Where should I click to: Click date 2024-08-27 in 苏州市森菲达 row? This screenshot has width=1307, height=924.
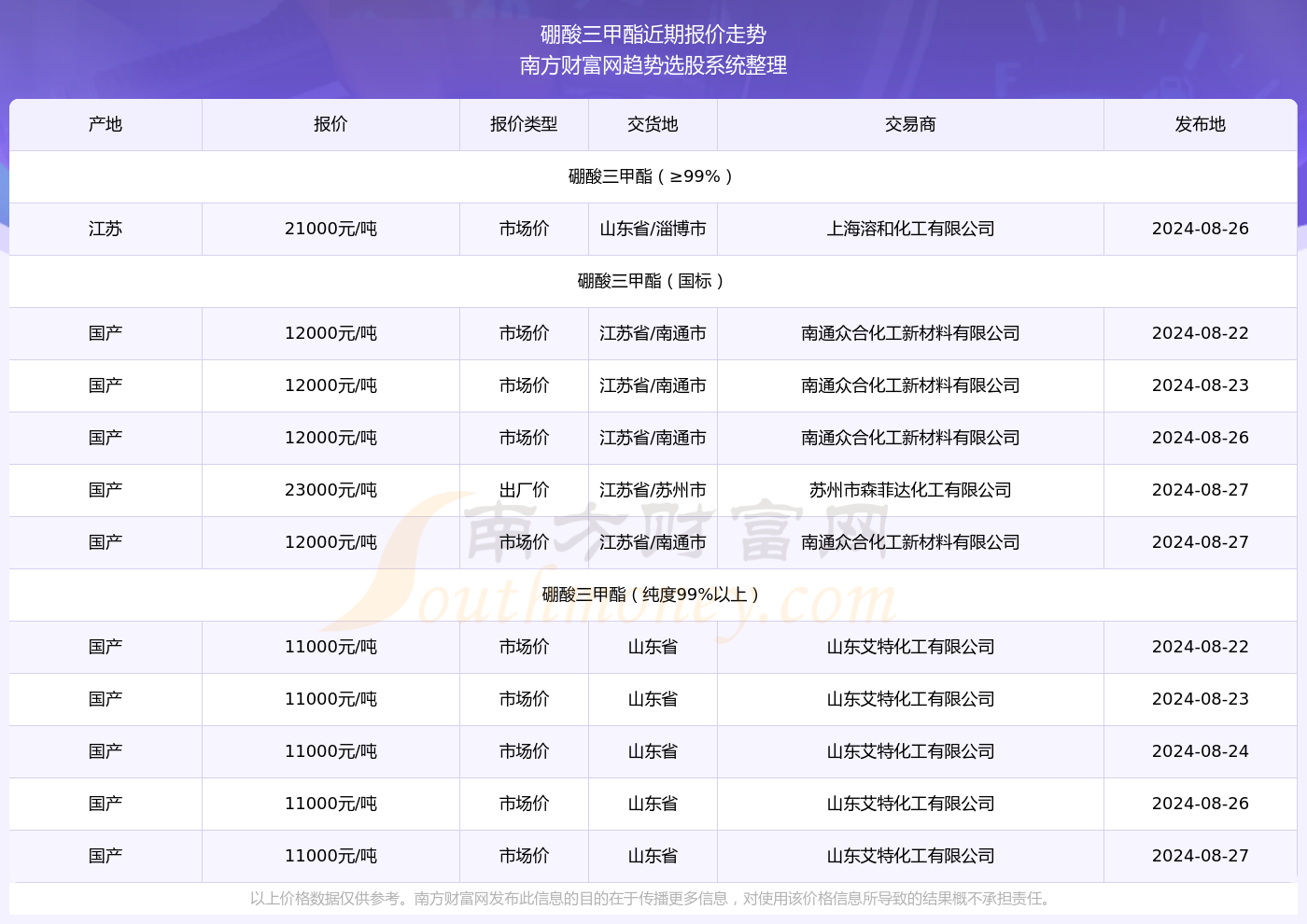(1201, 490)
